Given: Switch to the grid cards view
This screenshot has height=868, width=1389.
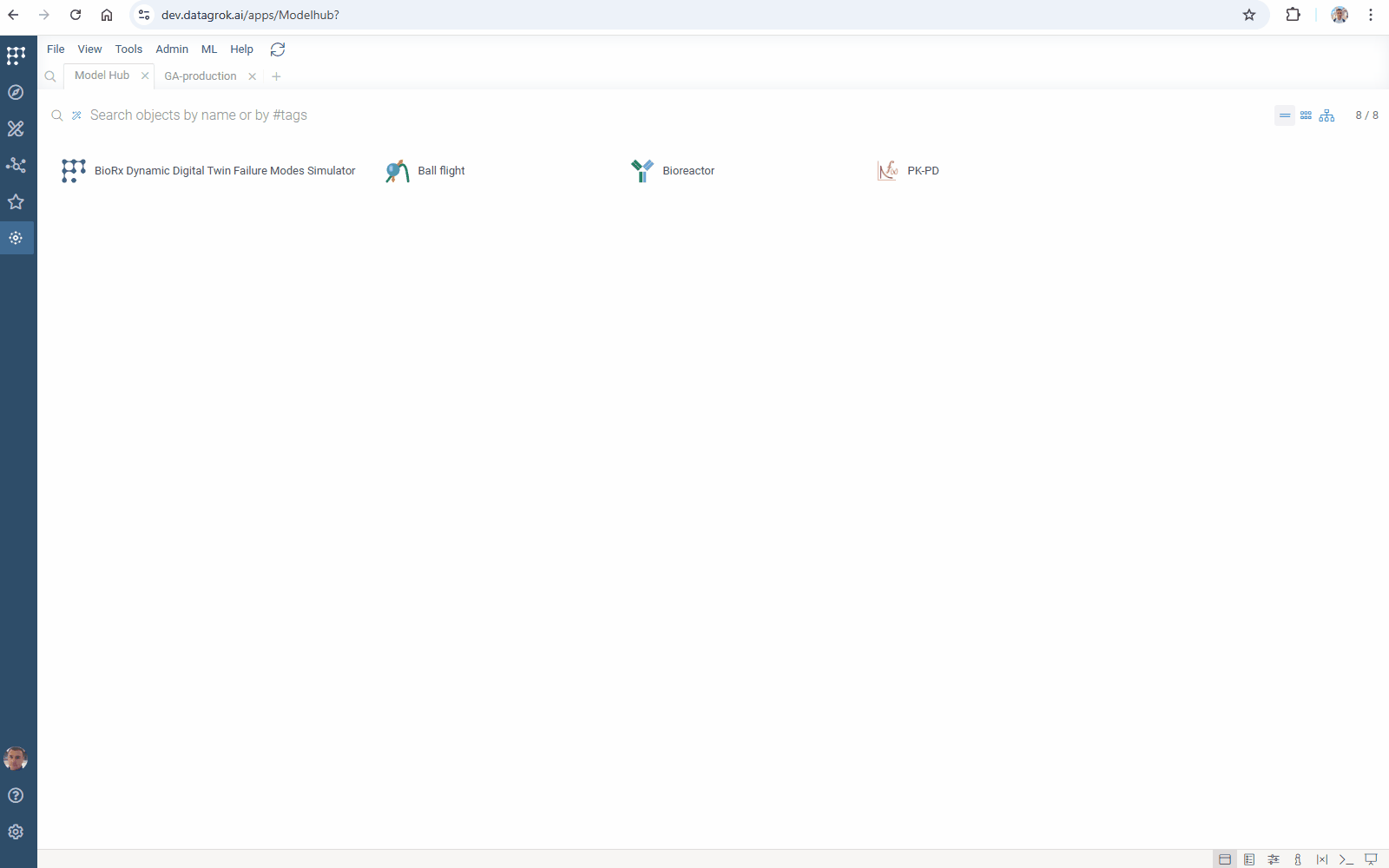Looking at the screenshot, I should (1306, 115).
